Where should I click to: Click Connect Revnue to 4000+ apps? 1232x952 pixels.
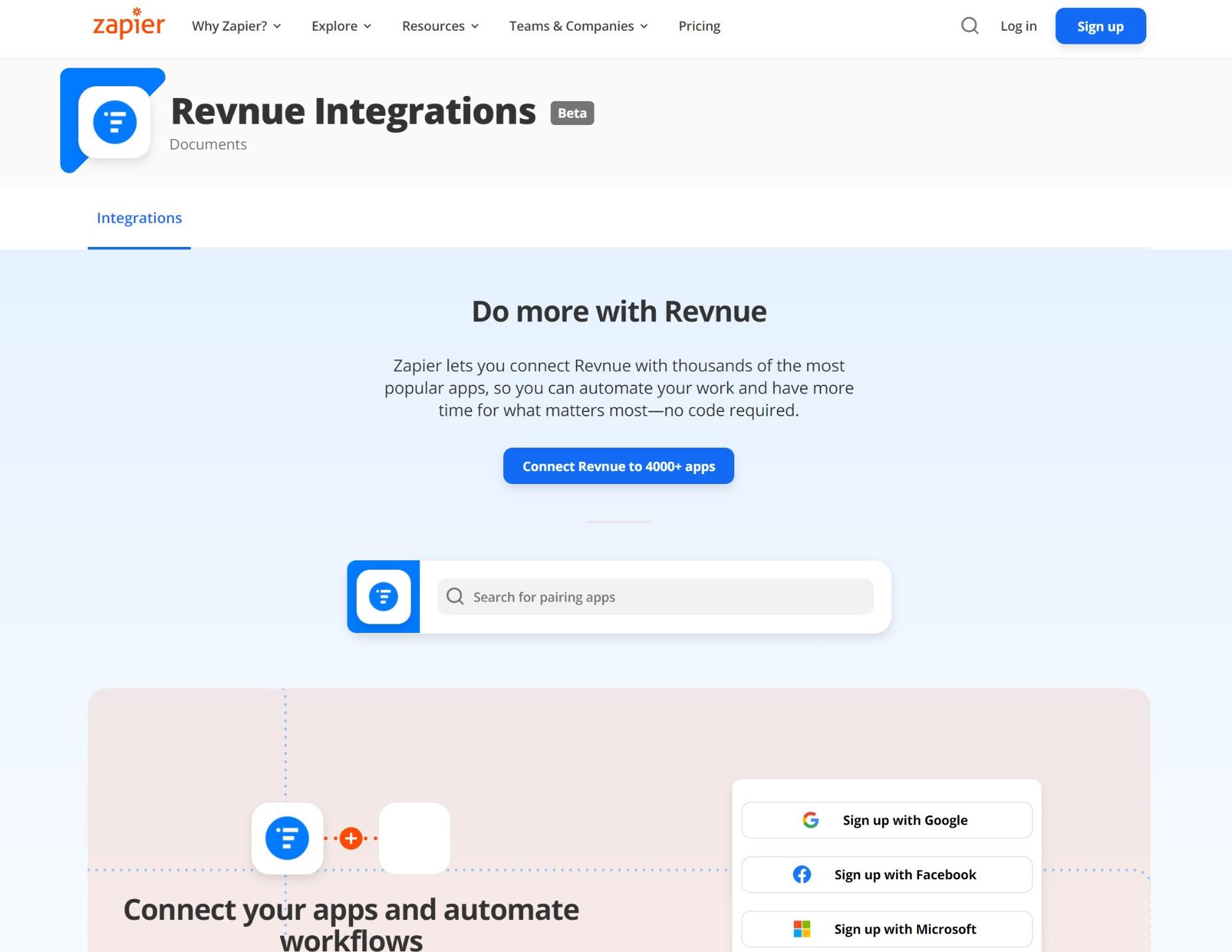click(x=618, y=466)
